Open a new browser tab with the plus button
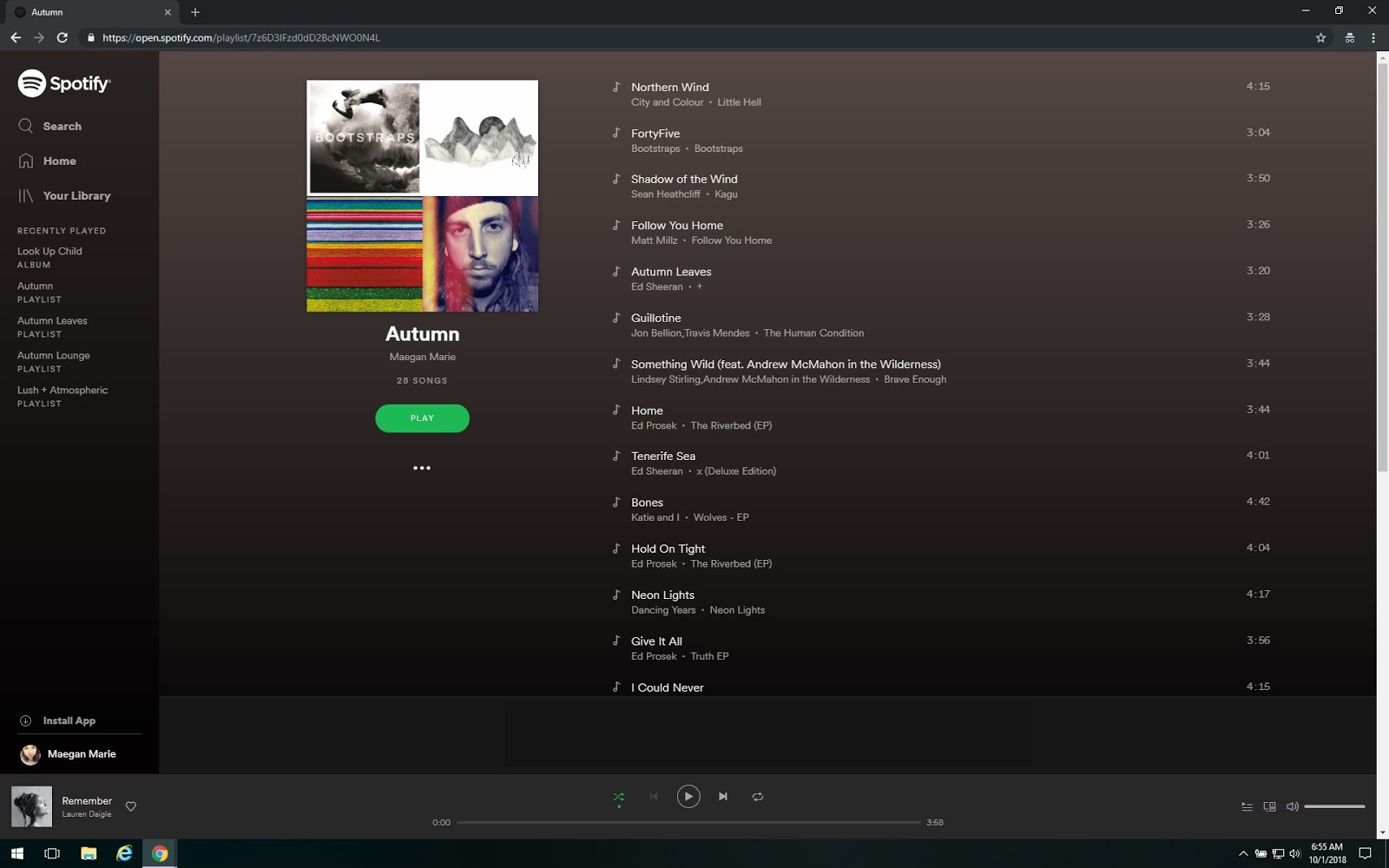 (195, 12)
